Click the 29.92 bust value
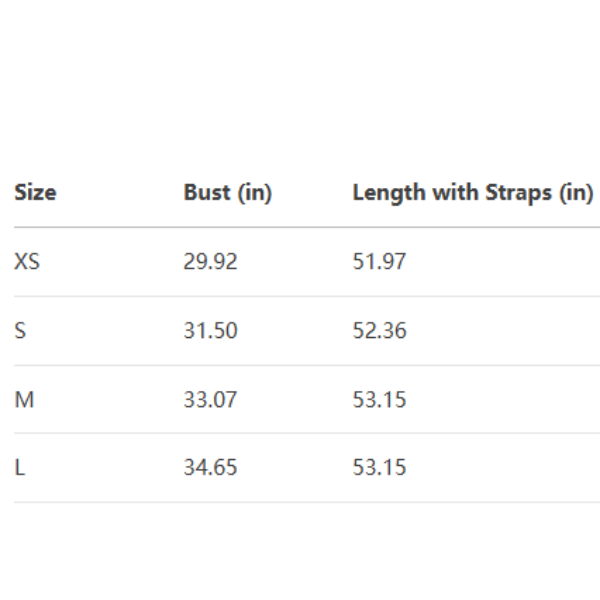This screenshot has height=600, width=600. coord(210,262)
